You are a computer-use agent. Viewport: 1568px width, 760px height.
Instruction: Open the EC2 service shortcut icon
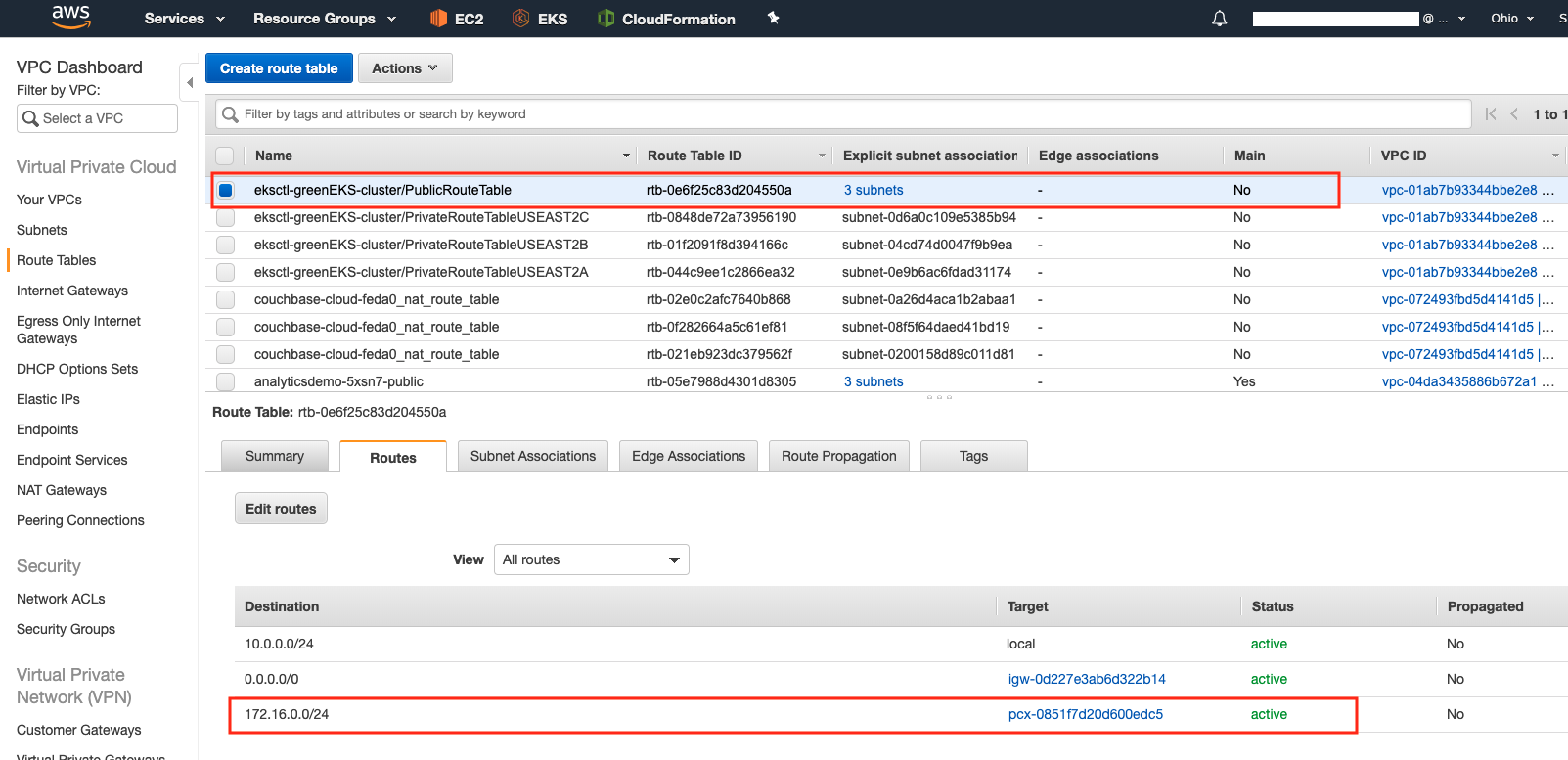pos(438,19)
